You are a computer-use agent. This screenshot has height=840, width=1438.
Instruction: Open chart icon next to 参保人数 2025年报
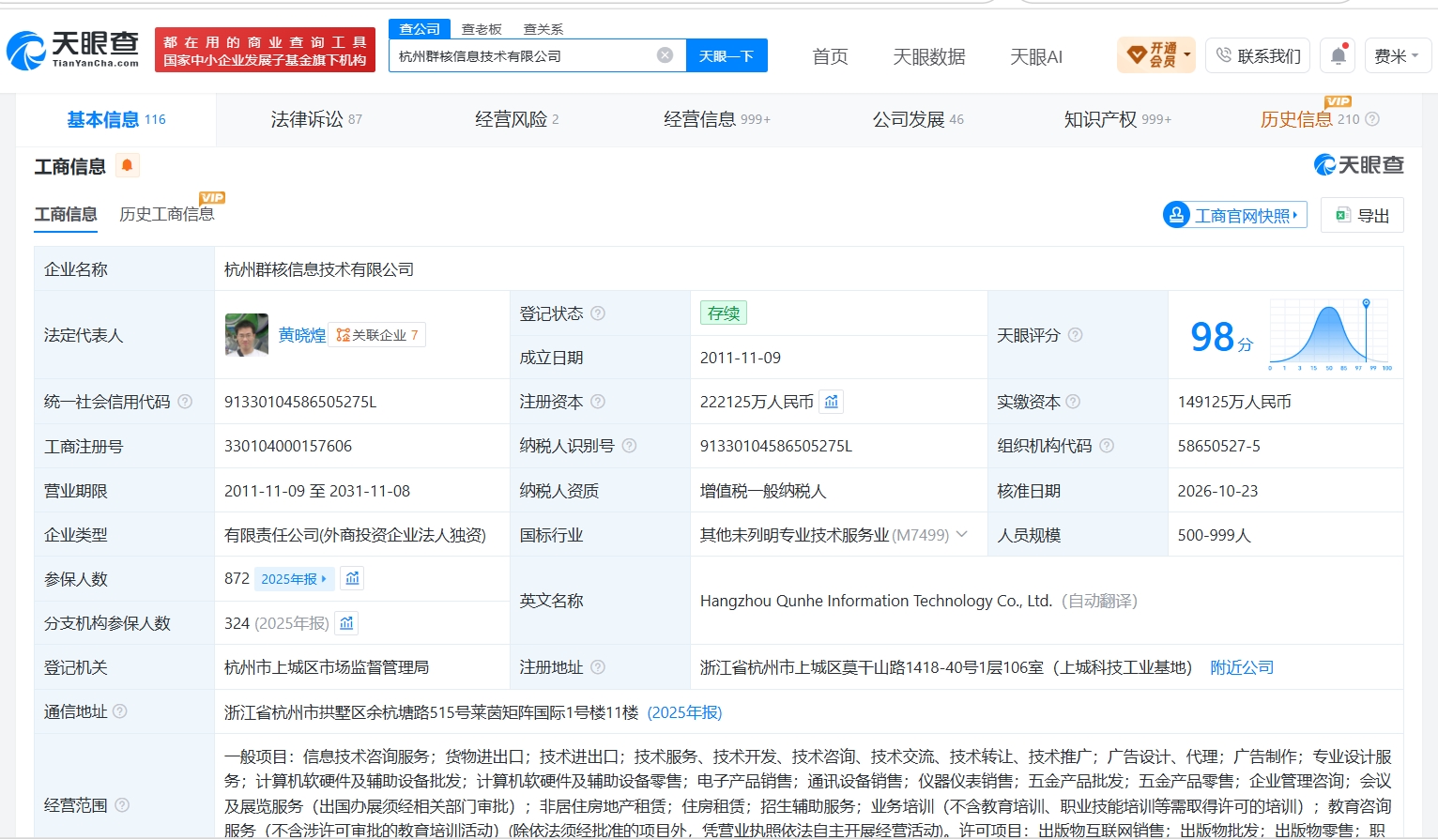tap(352, 578)
